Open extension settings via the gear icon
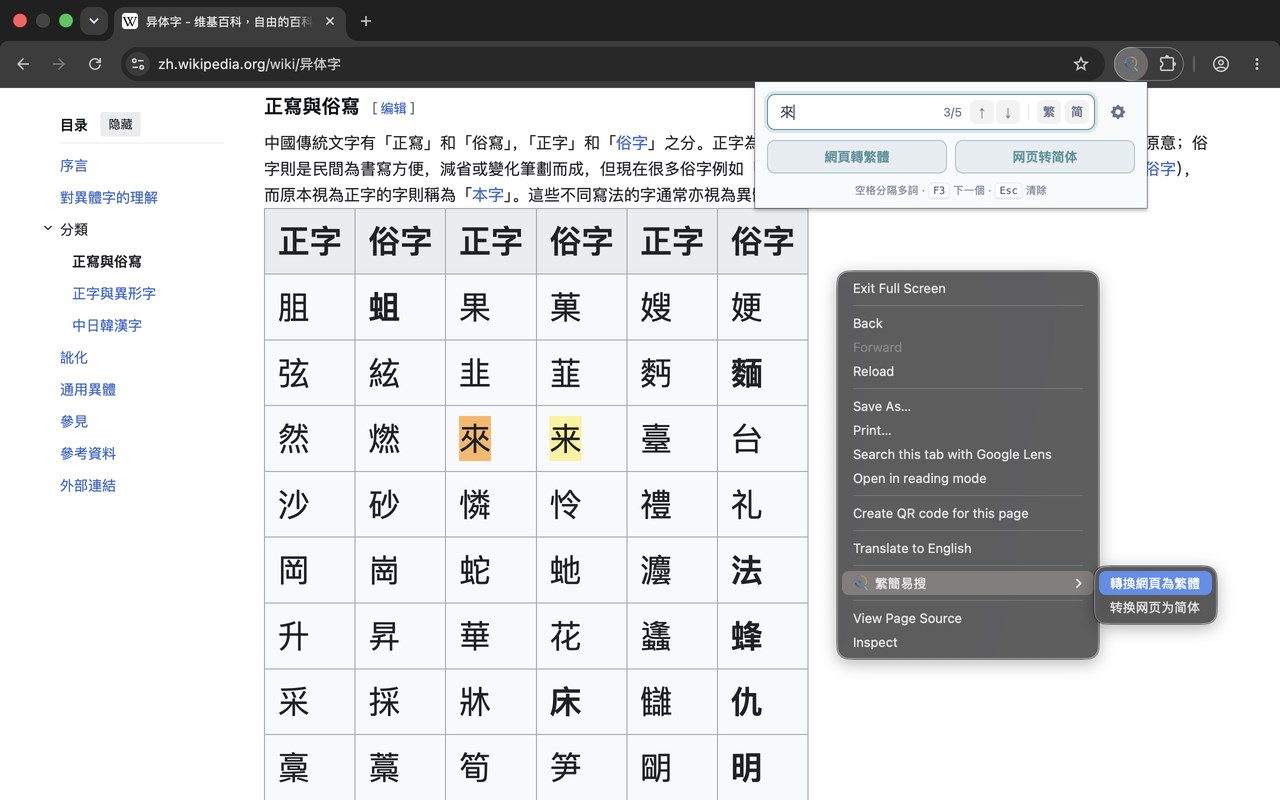1280x800 pixels. pyautogui.click(x=1118, y=112)
